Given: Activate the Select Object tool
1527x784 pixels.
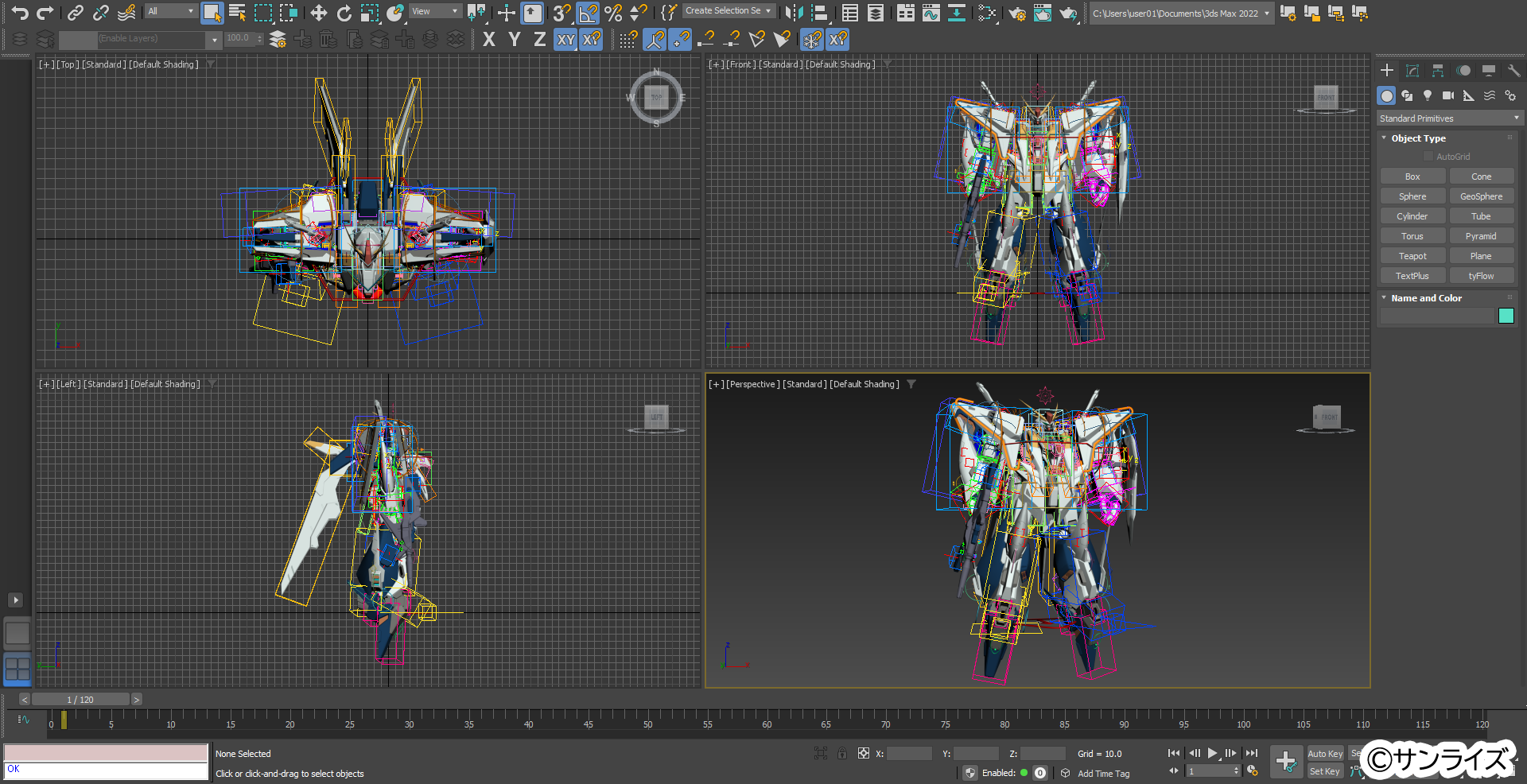Looking at the screenshot, I should pyautogui.click(x=212, y=13).
